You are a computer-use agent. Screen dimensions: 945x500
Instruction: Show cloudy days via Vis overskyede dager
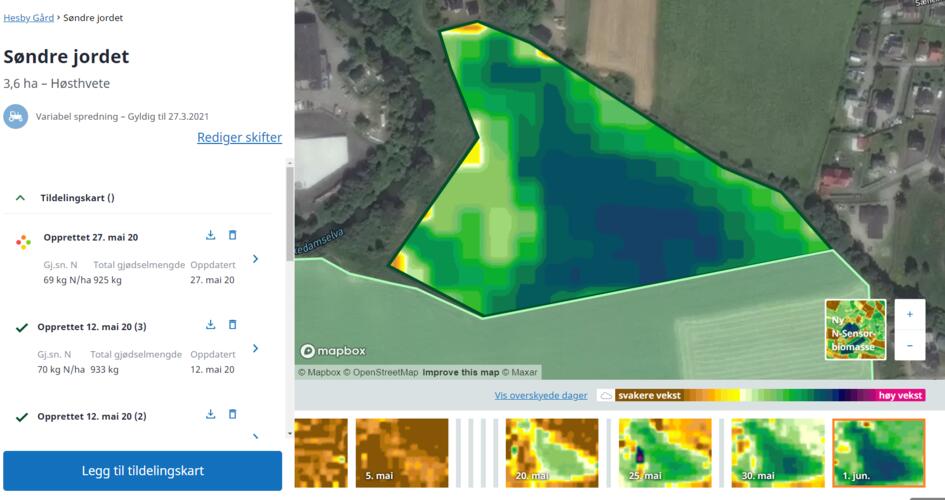541,396
